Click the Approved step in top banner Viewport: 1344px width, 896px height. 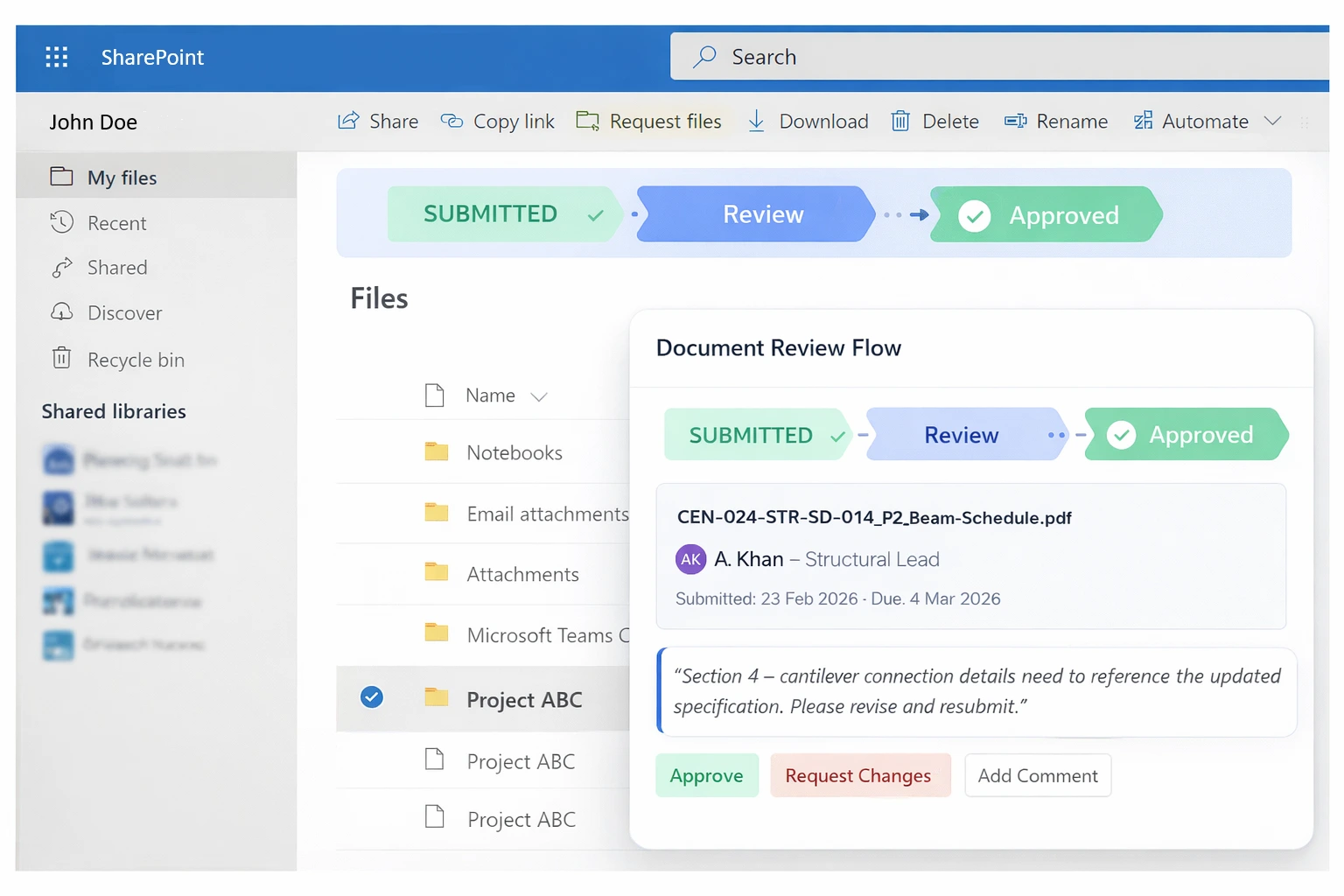point(1046,214)
